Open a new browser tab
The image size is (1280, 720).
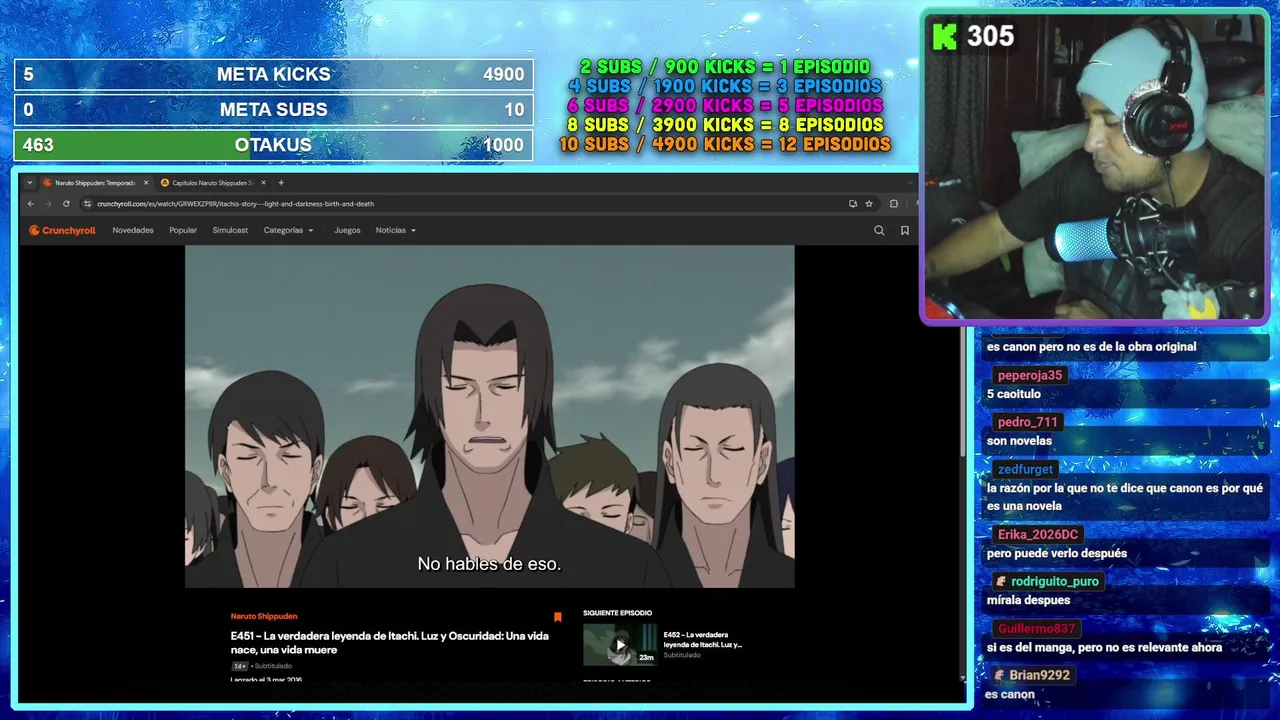tap(281, 183)
